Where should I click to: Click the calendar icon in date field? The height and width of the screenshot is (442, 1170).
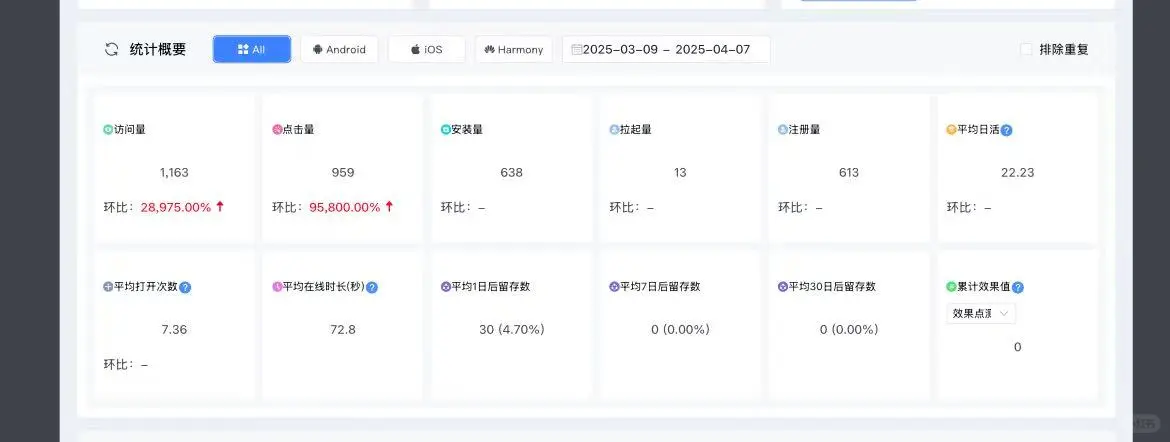click(x=576, y=49)
